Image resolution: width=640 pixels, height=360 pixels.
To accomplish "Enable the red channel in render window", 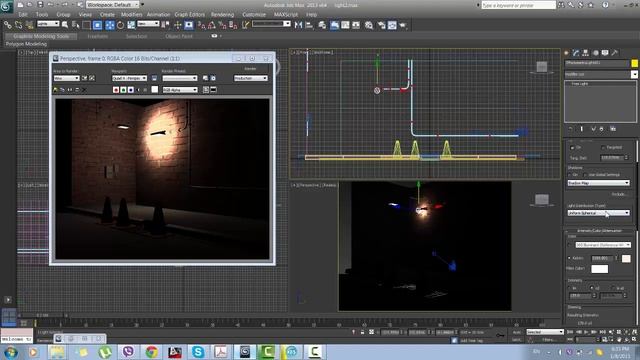I will click(x=116, y=89).
